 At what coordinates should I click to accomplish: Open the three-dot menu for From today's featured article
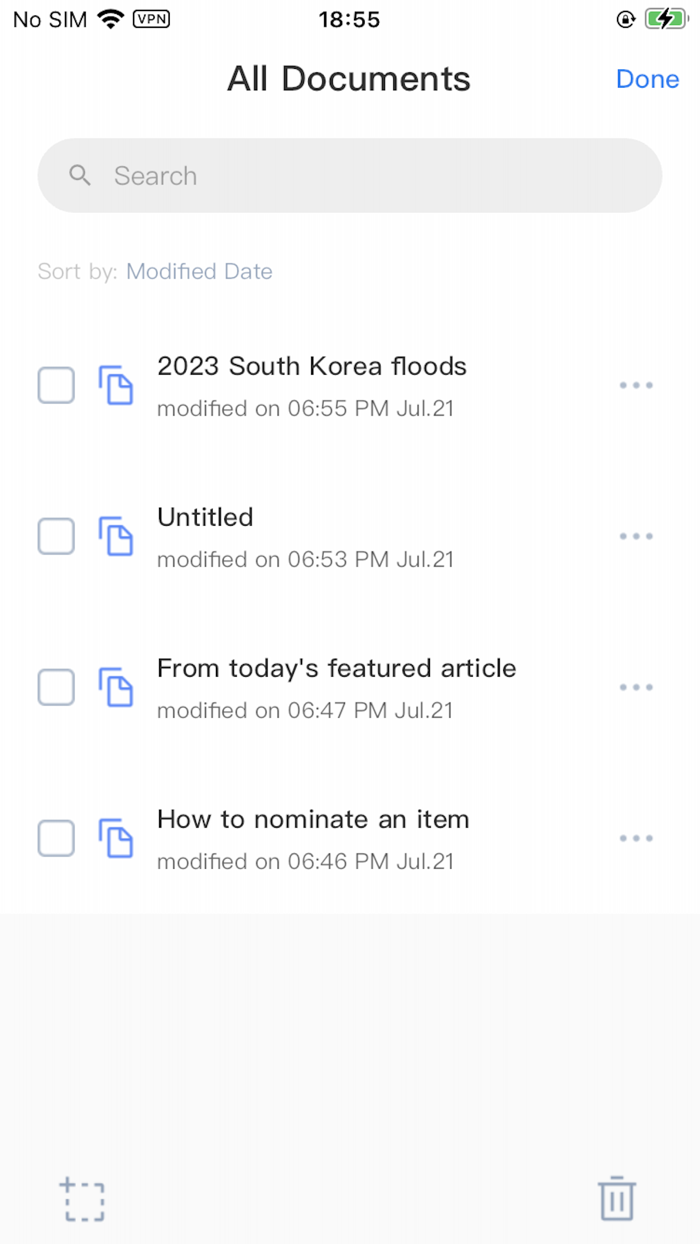(x=636, y=687)
